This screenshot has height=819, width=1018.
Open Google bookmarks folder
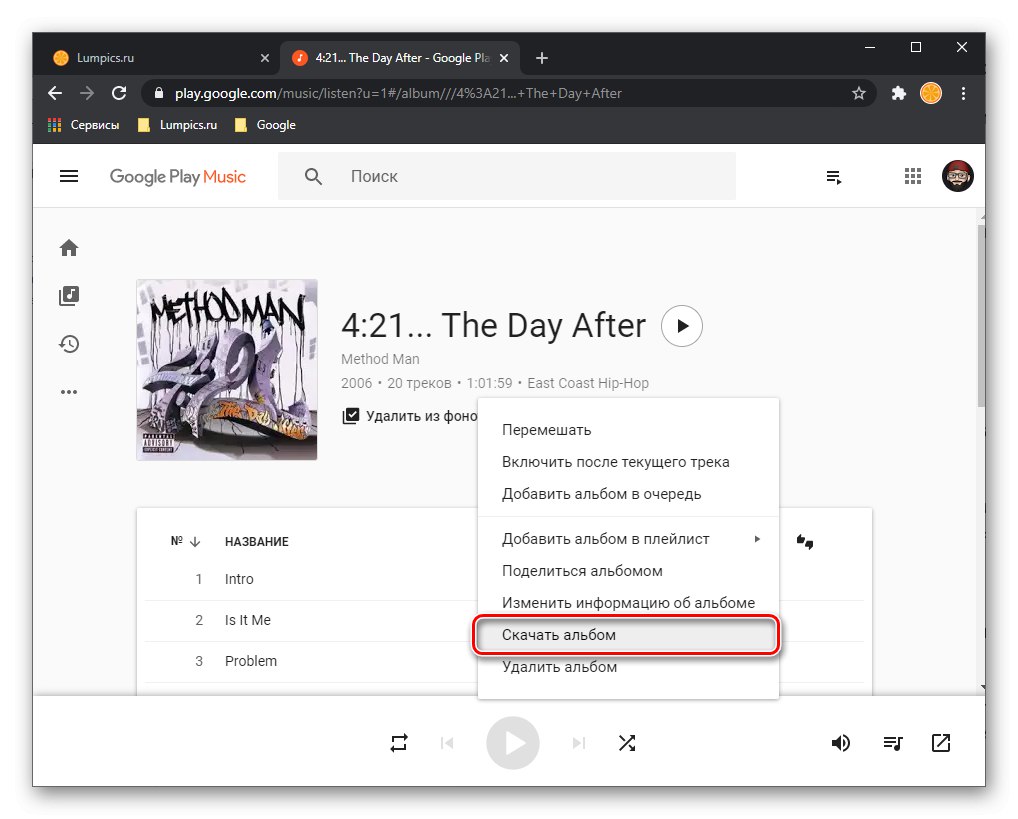265,125
